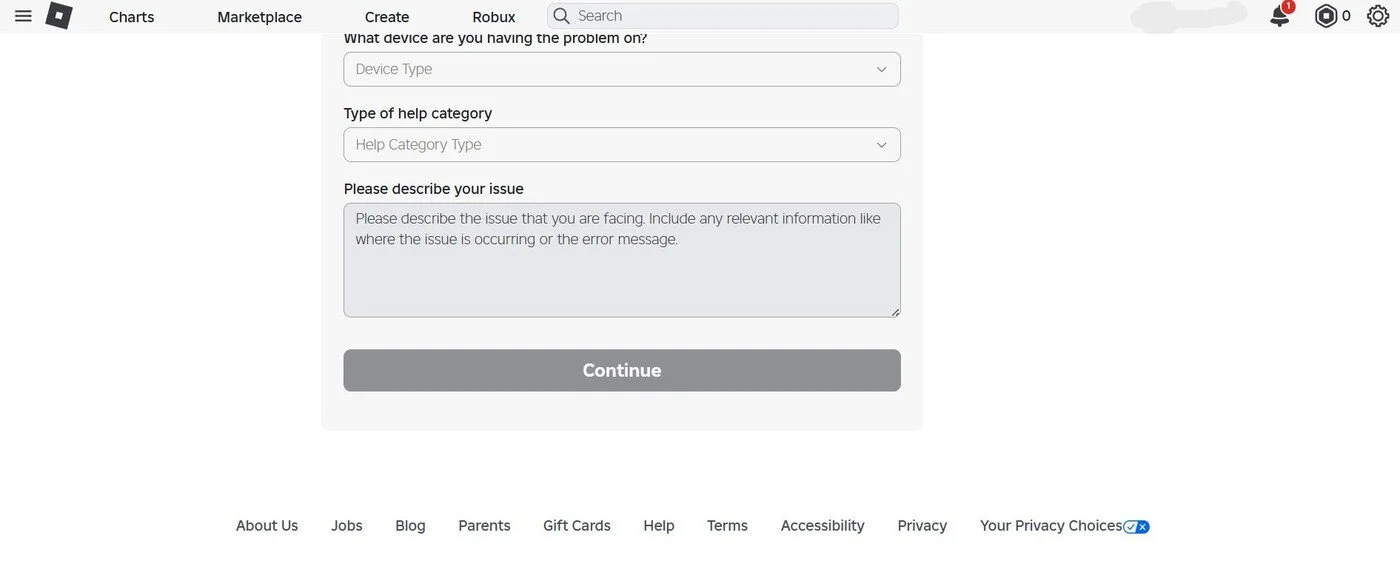
Task: Click the Roblox logo icon
Action: [x=59, y=16]
